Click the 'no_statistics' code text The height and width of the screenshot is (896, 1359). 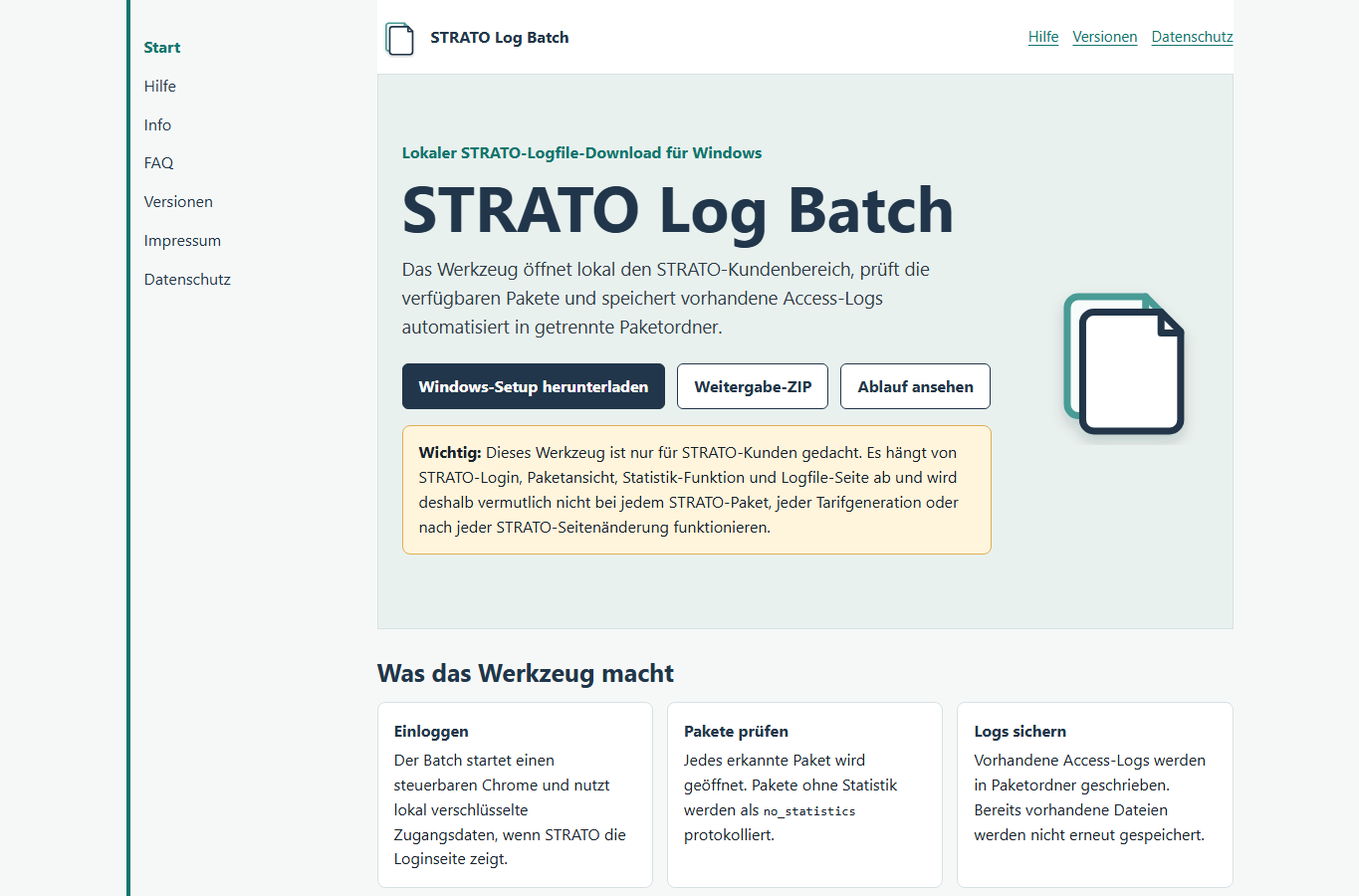(809, 811)
